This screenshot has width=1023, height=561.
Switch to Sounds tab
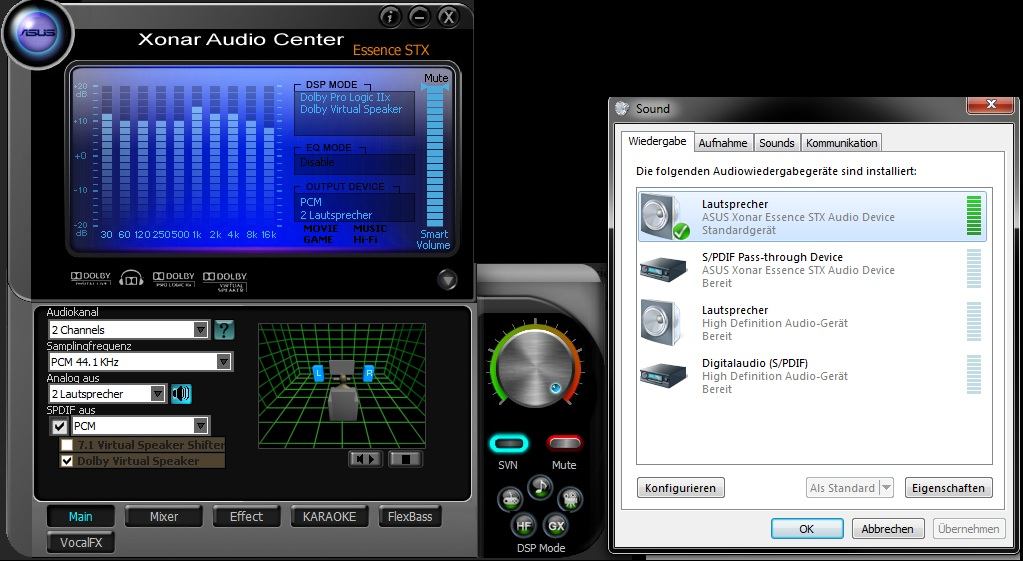[x=776, y=143]
